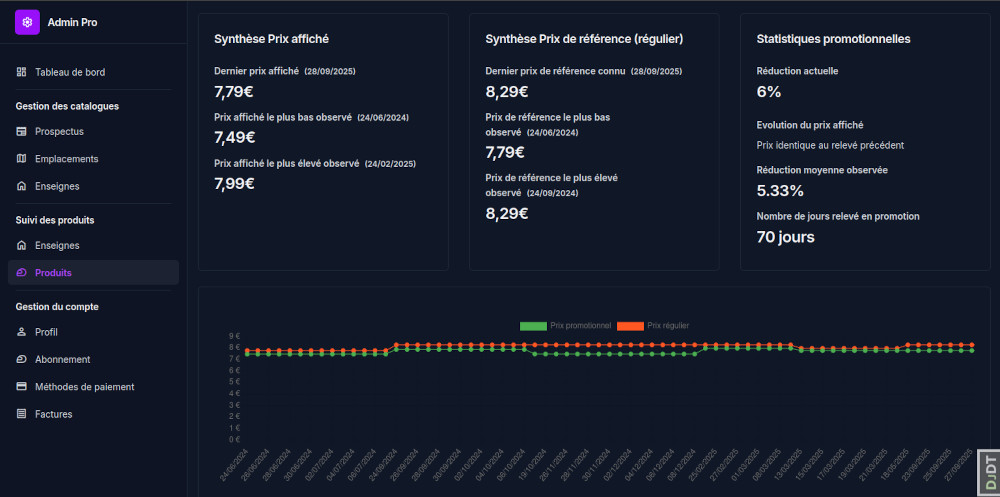Screen dimensions: 1000x497
Task: Click the Statistiques promotionnelles card heading
Action: [833, 39]
